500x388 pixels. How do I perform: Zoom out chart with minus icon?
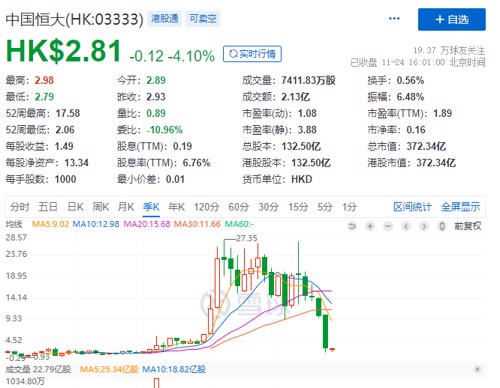pyautogui.click(x=388, y=226)
